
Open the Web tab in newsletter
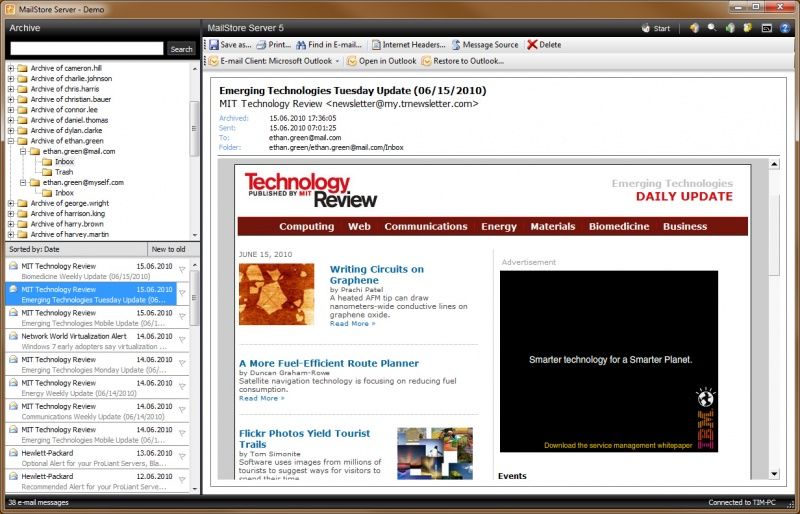(359, 227)
